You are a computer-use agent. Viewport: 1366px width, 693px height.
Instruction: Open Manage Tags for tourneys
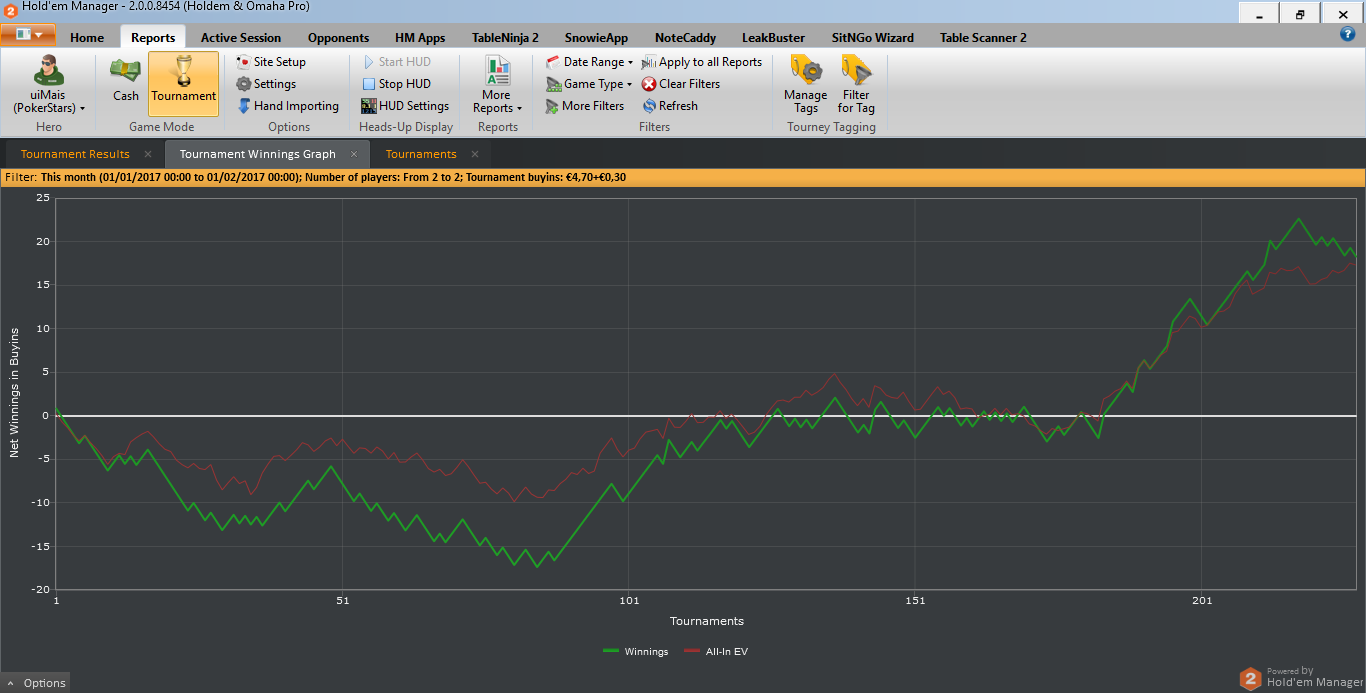806,84
